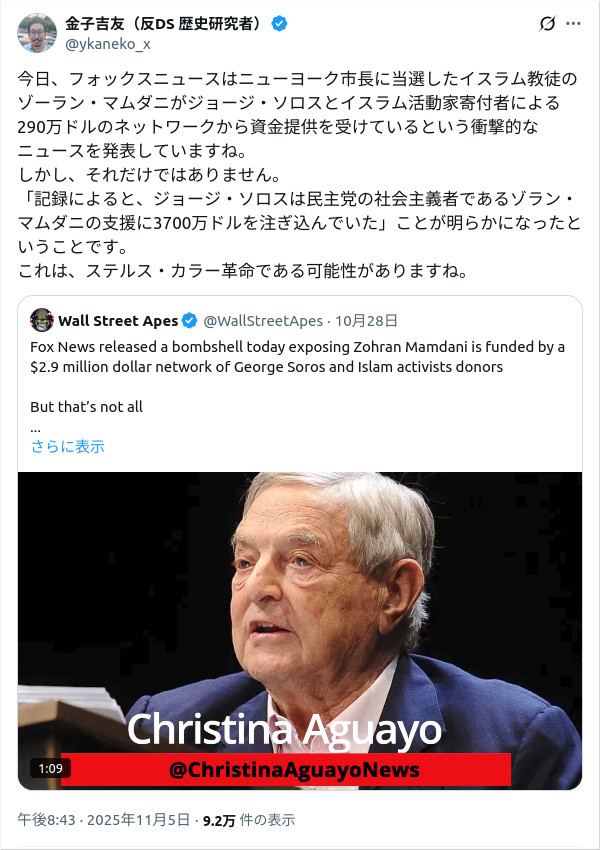Screen dimensions: 600x850
Task: Click the Grok icon in tweet header
Action: (547, 24)
